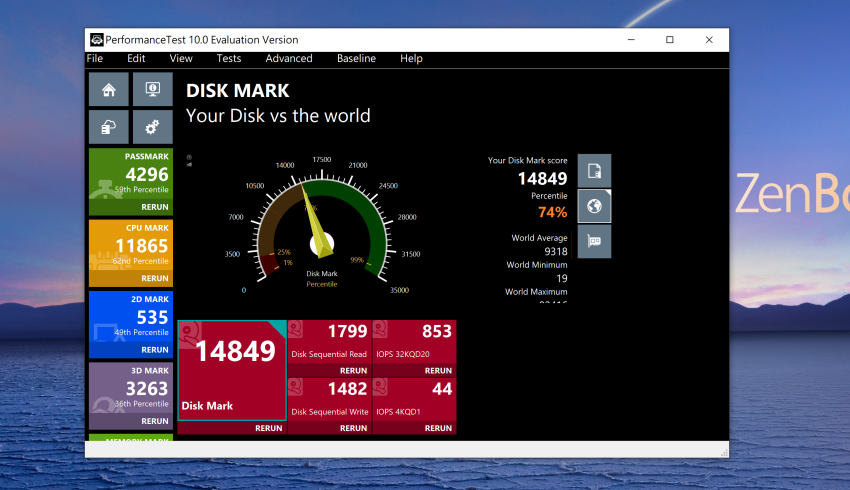Click the DISK MARK heading
Image resolution: width=850 pixels, height=490 pixels.
pos(237,91)
